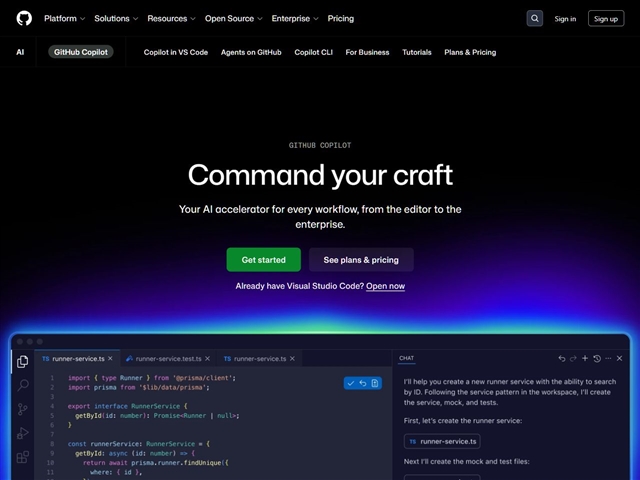
Task: Click the green Get started button
Action: [264, 260]
